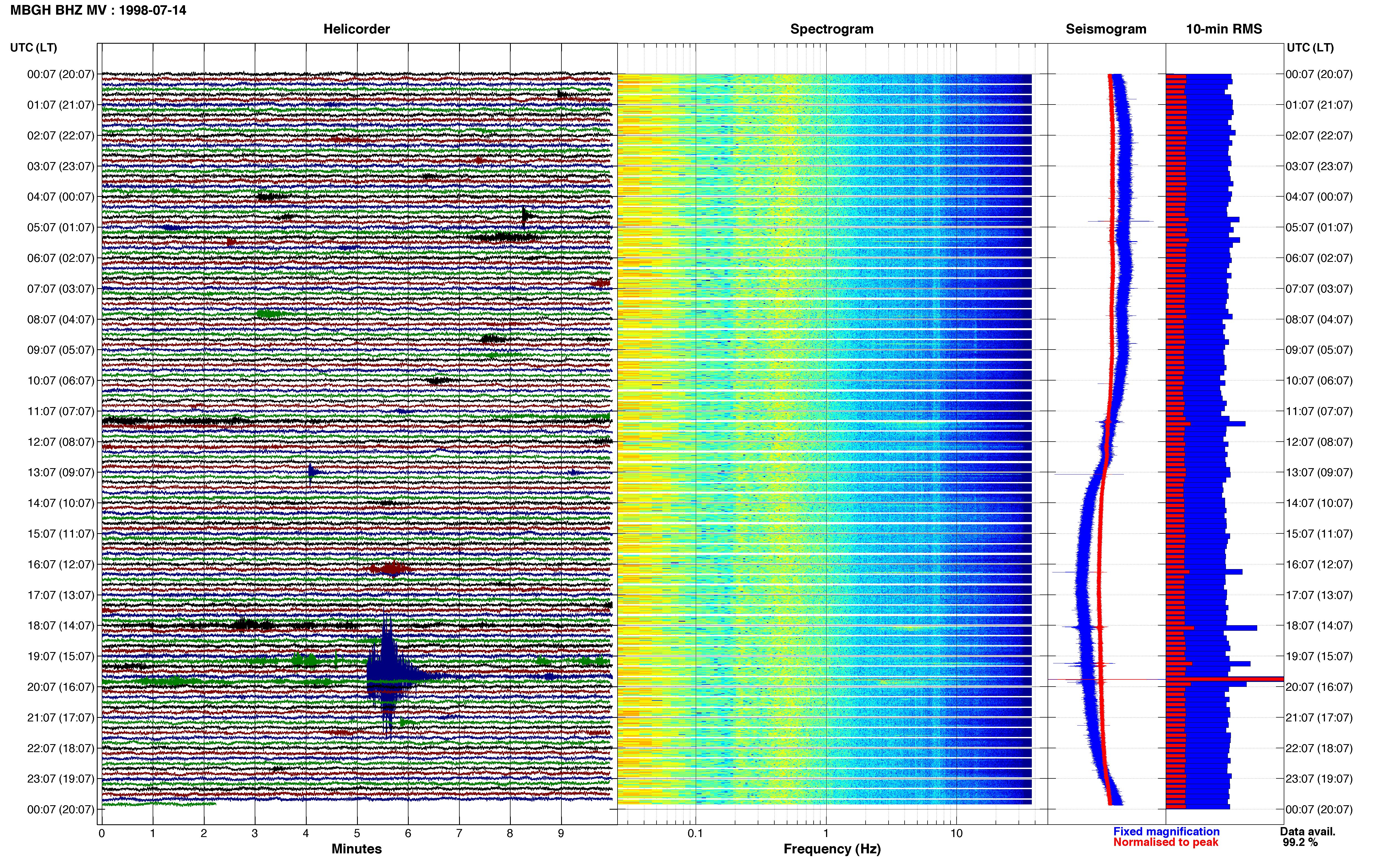Click the 'Frequency (Hz)' x-axis label
This screenshot has height=868, width=1388.
(832, 848)
